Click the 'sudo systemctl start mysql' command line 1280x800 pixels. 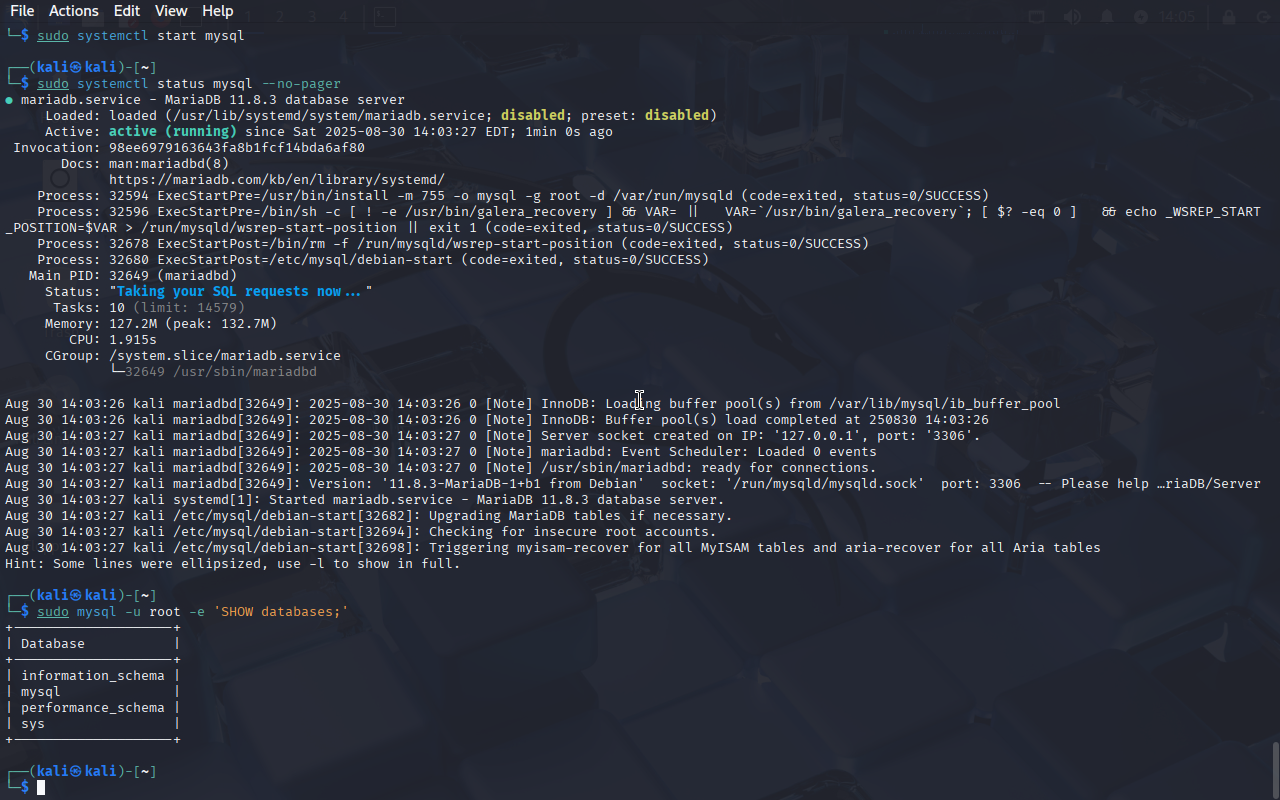(140, 36)
